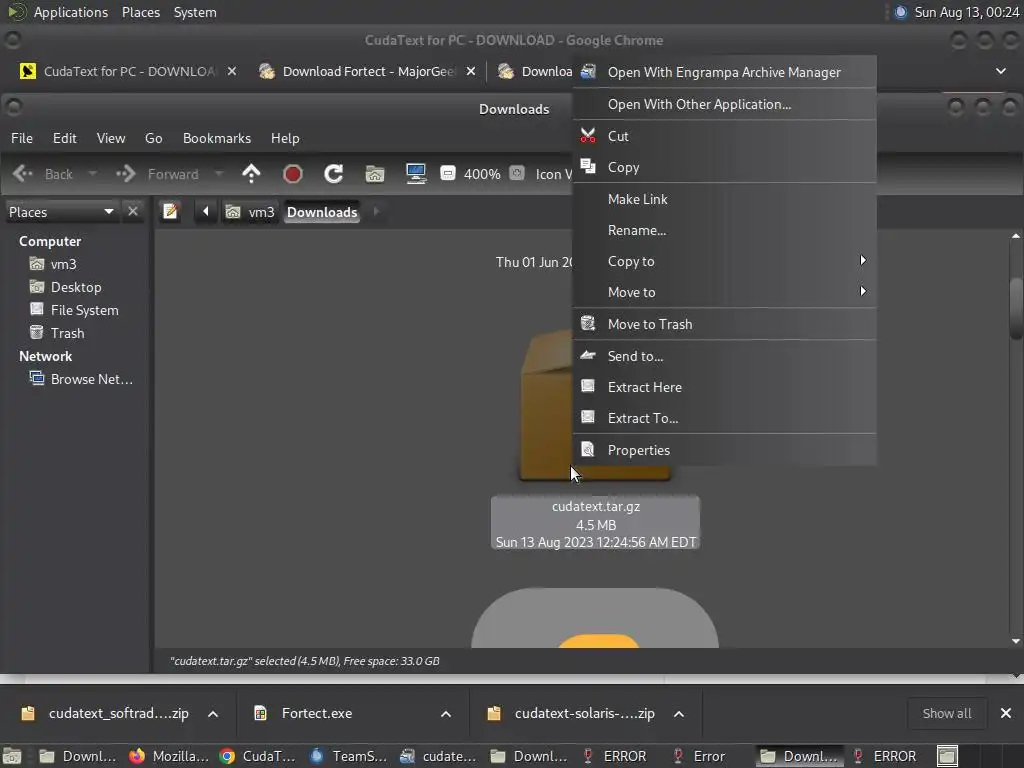Go up to parent folder
1024x768 pixels.
point(251,174)
